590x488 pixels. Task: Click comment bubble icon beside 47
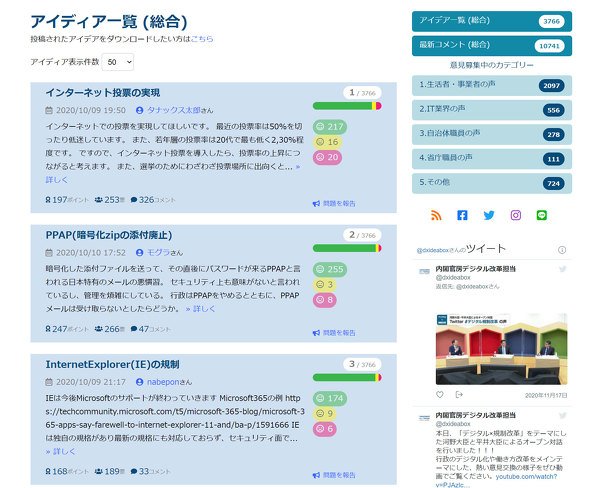(134, 329)
